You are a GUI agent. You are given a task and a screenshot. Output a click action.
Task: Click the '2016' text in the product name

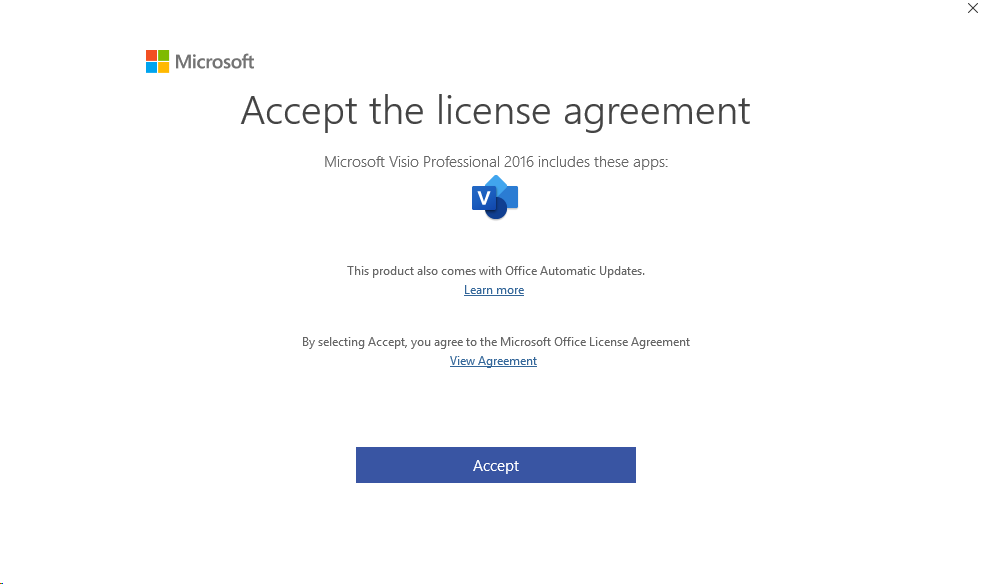tap(519, 162)
